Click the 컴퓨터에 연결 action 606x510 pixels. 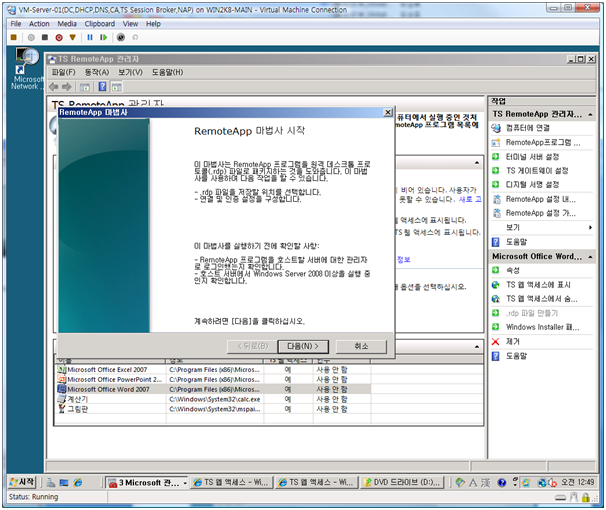pyautogui.click(x=528, y=128)
